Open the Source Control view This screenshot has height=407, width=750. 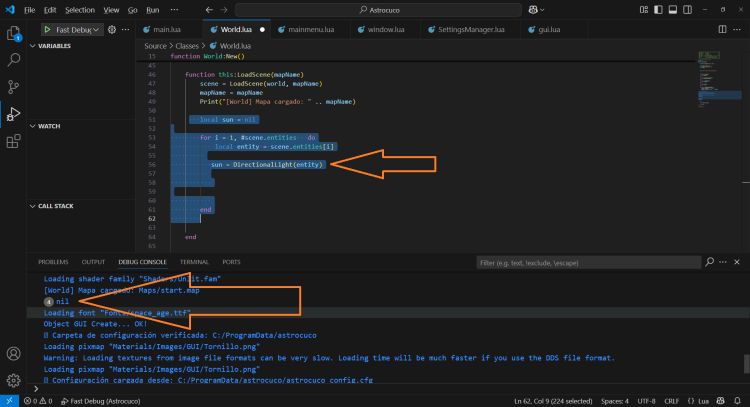pos(14,87)
